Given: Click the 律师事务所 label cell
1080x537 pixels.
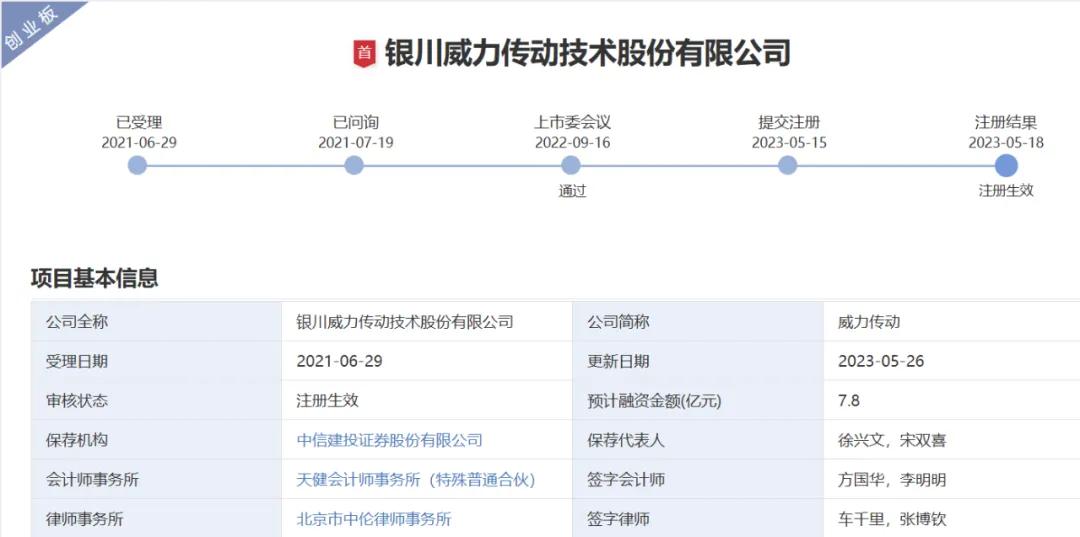Looking at the screenshot, I should (156, 519).
